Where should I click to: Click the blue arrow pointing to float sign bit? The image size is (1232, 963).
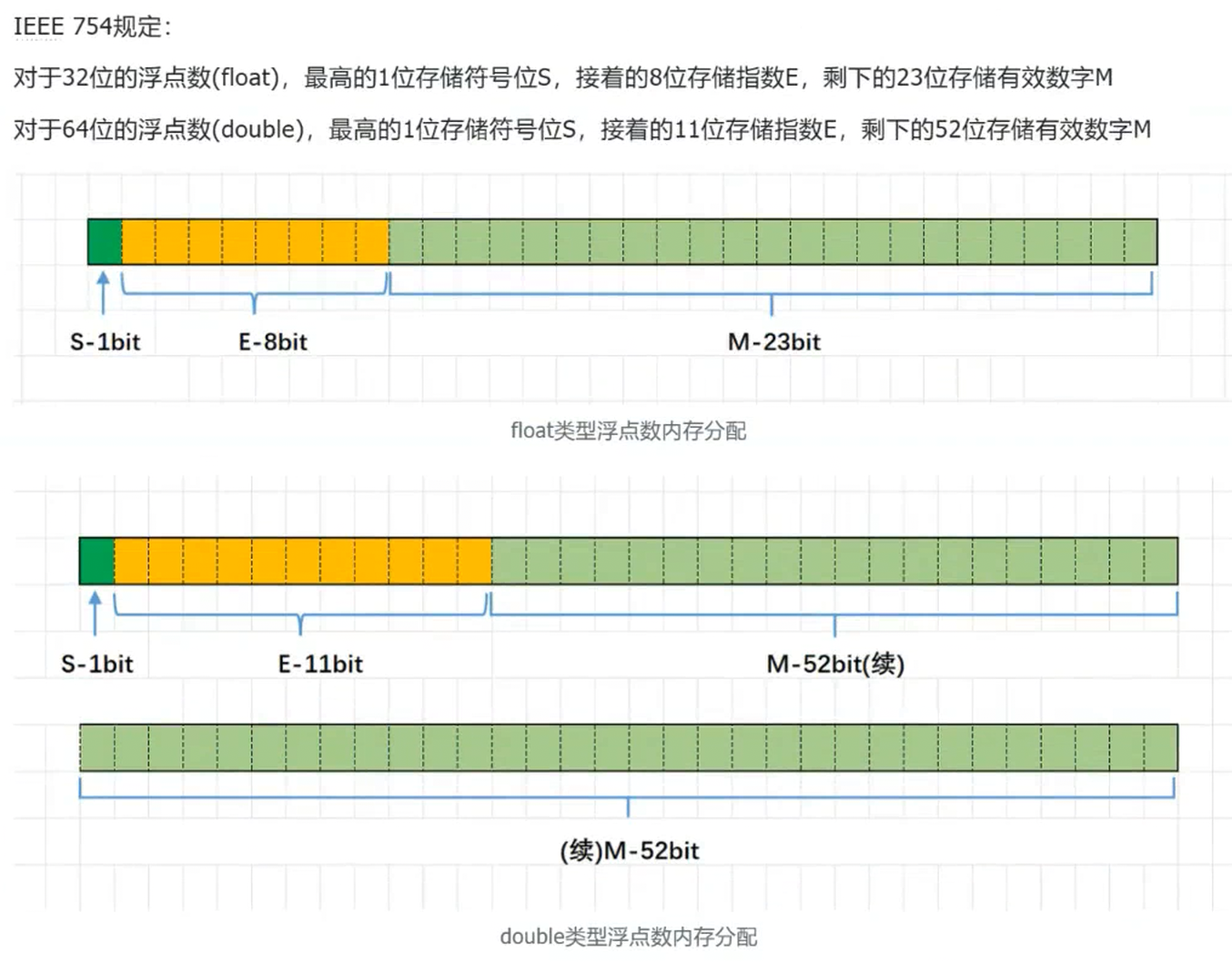(104, 291)
